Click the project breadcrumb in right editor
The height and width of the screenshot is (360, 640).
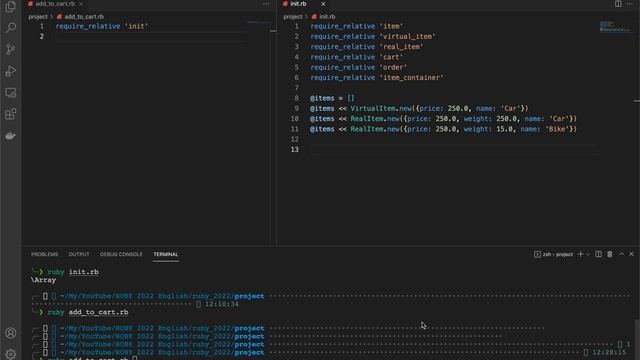pyautogui.click(x=293, y=17)
